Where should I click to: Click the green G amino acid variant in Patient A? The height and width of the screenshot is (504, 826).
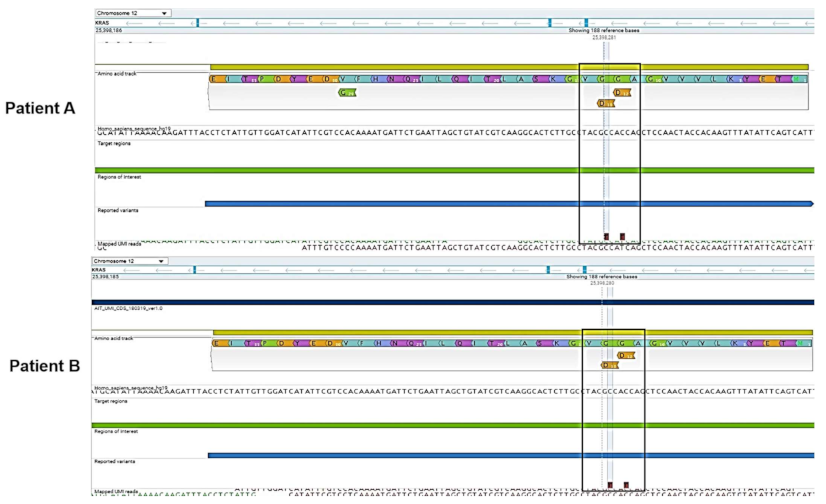coord(346,92)
